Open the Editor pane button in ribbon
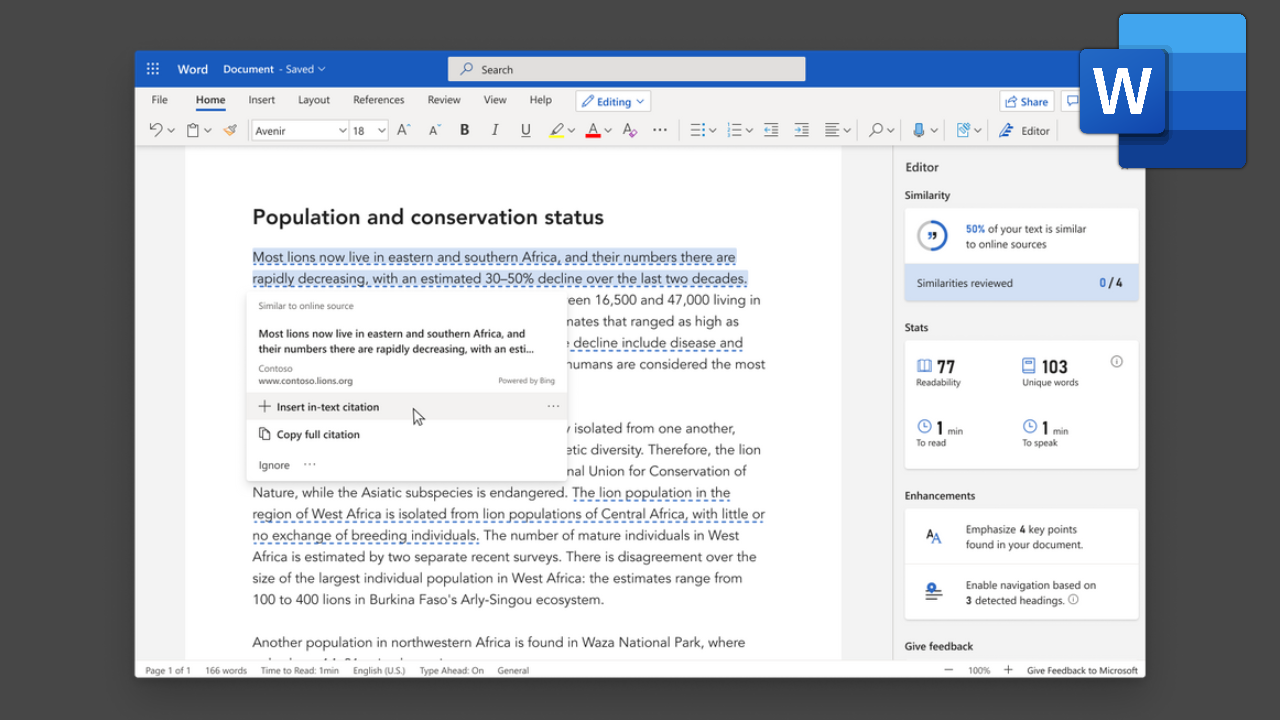The image size is (1280, 720). tap(1024, 131)
